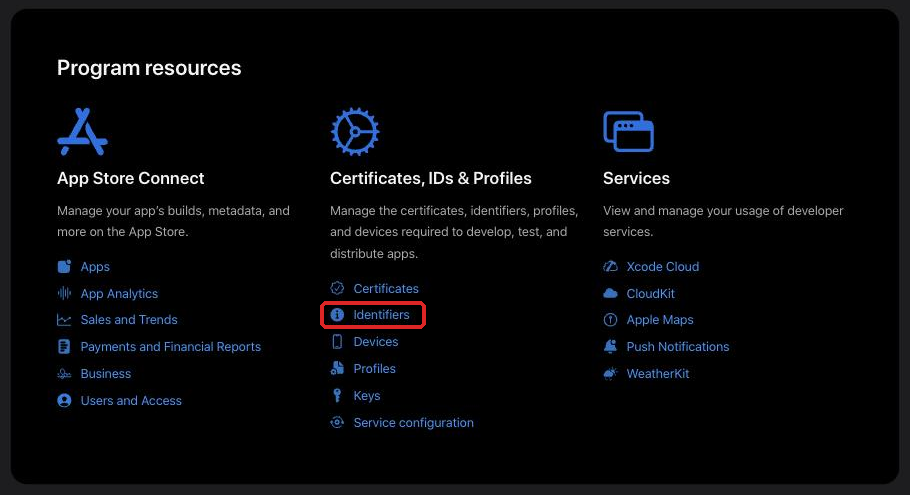Click the App Store Connect large icon
Viewport: 910px width, 495px height.
pos(82,132)
